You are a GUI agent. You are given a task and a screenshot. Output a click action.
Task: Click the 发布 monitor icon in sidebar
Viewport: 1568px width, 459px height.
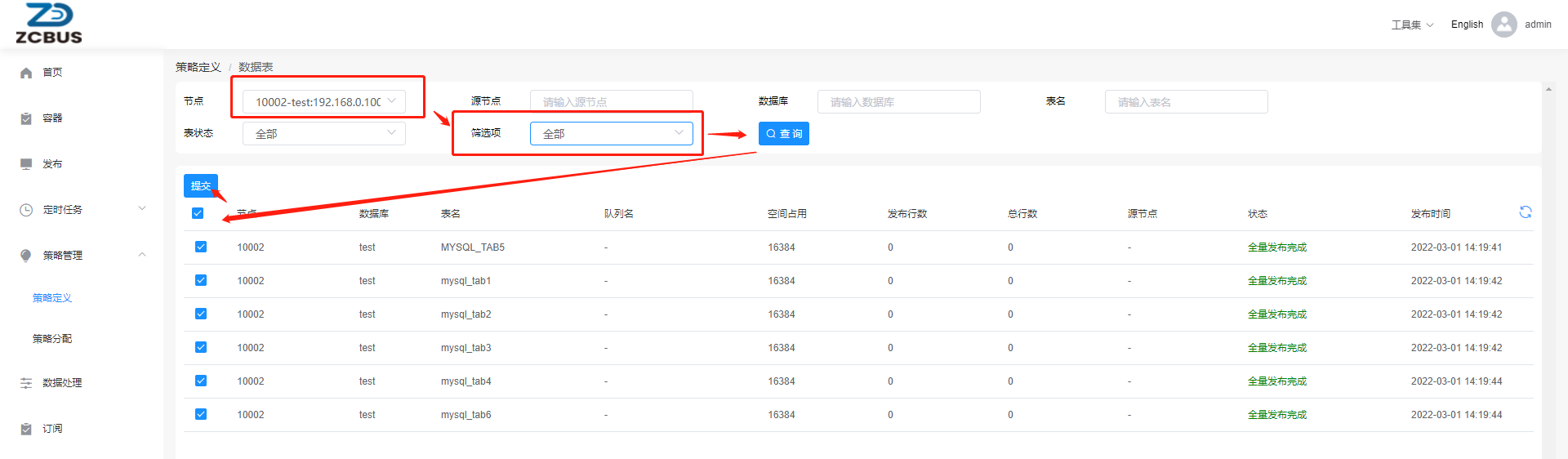coord(26,164)
